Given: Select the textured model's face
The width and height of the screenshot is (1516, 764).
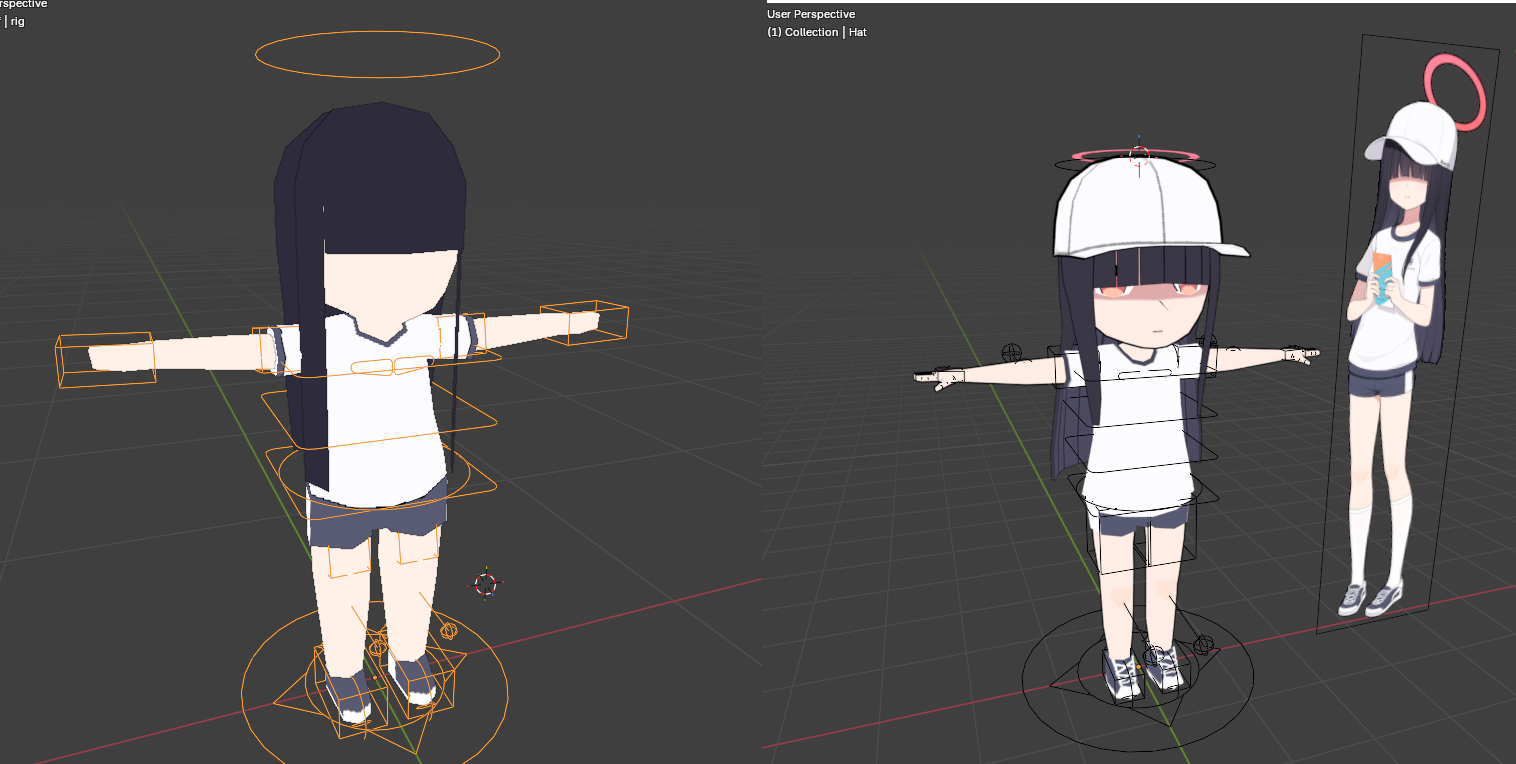Looking at the screenshot, I should (x=1153, y=310).
